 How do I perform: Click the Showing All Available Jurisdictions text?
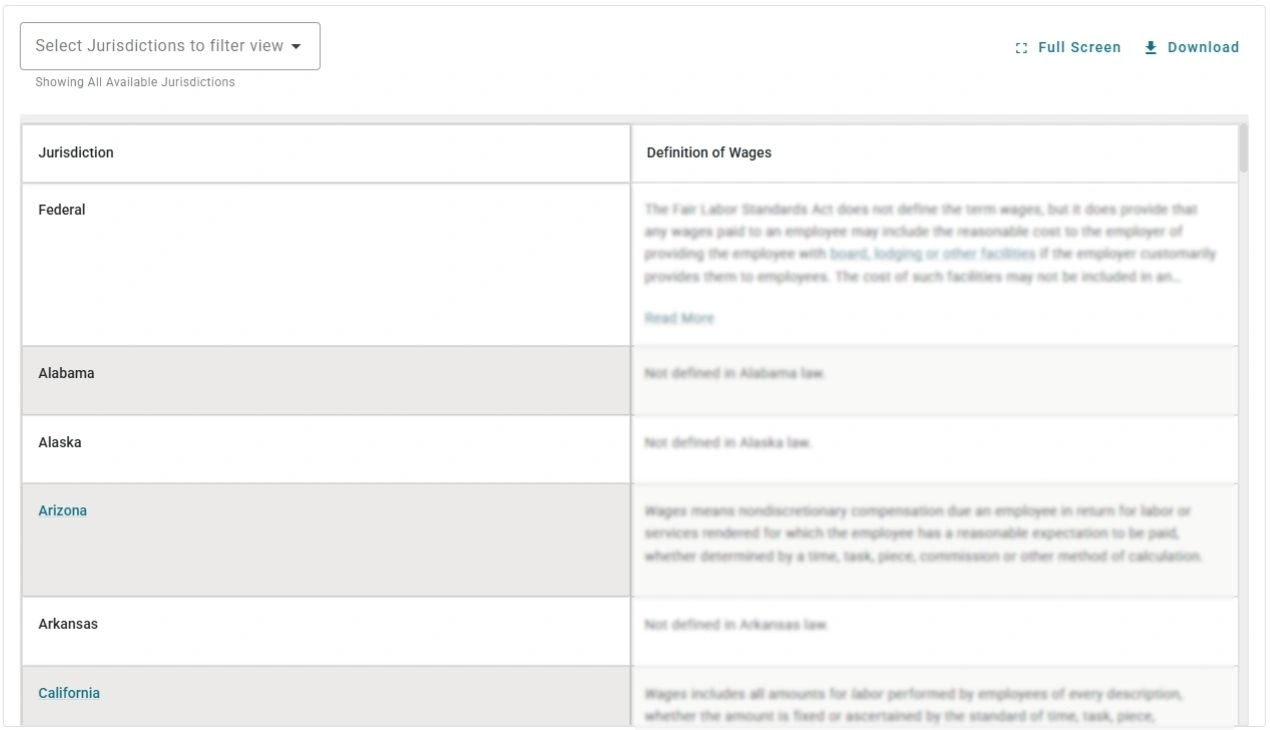pyautogui.click(x=132, y=82)
